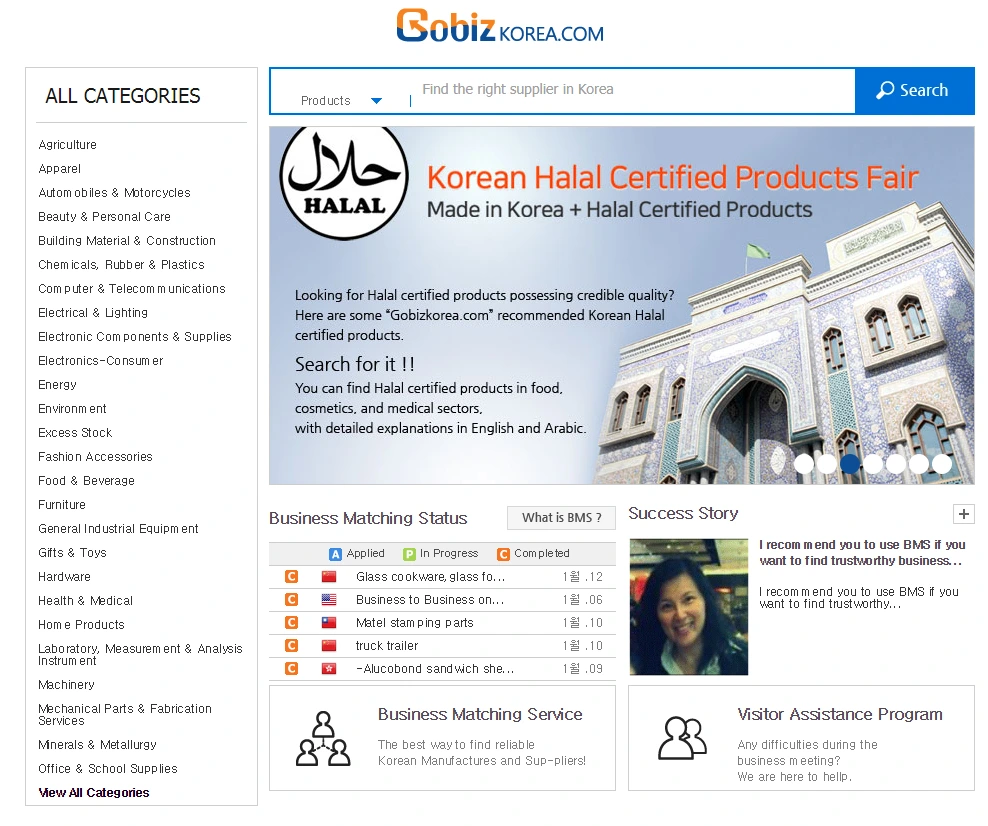The image size is (988, 826).
Task: Open Electrical & Lighting category
Action: pos(93,313)
